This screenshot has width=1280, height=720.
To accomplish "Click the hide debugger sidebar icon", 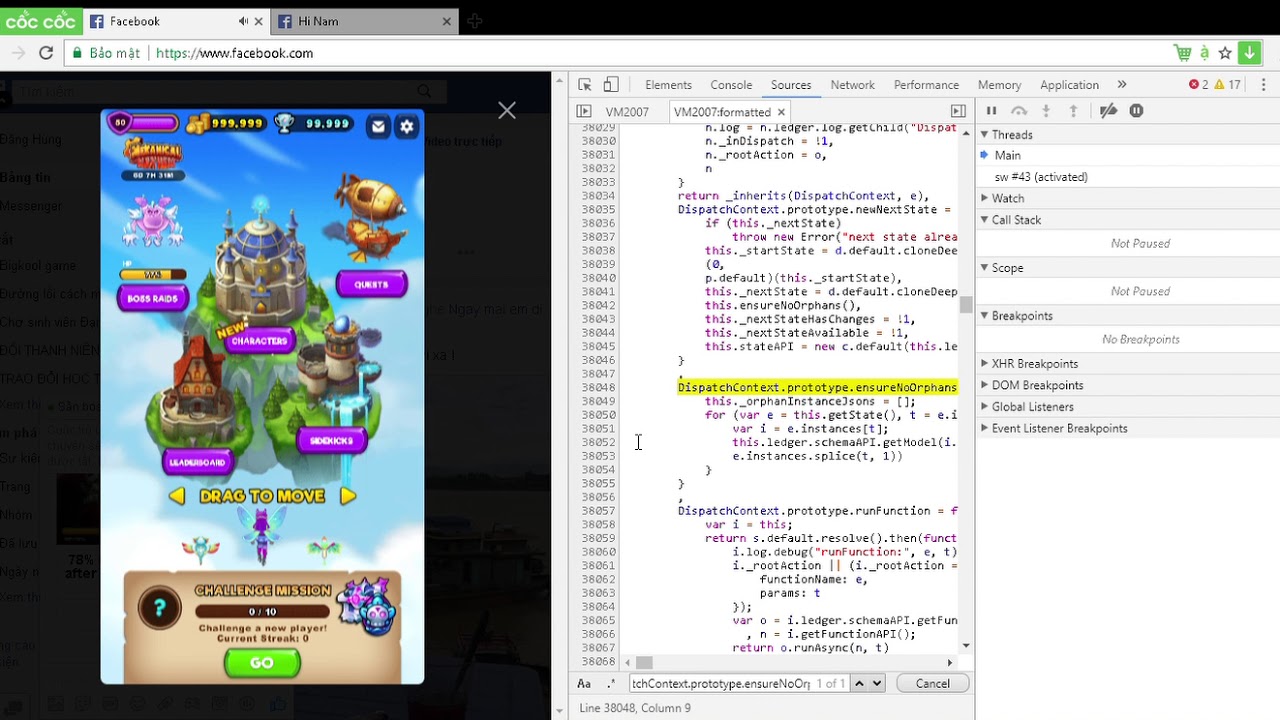I will point(958,111).
